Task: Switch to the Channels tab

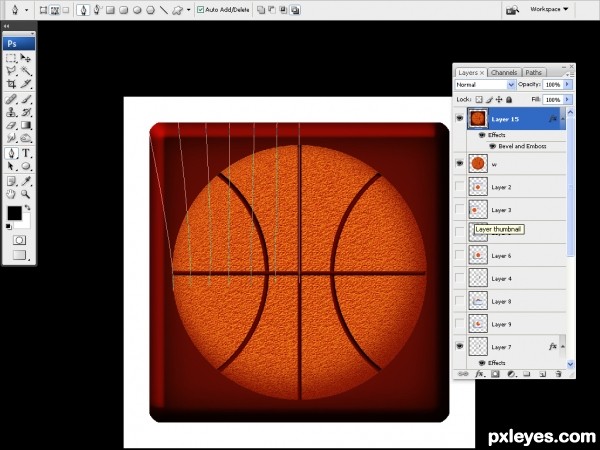Action: 504,72
